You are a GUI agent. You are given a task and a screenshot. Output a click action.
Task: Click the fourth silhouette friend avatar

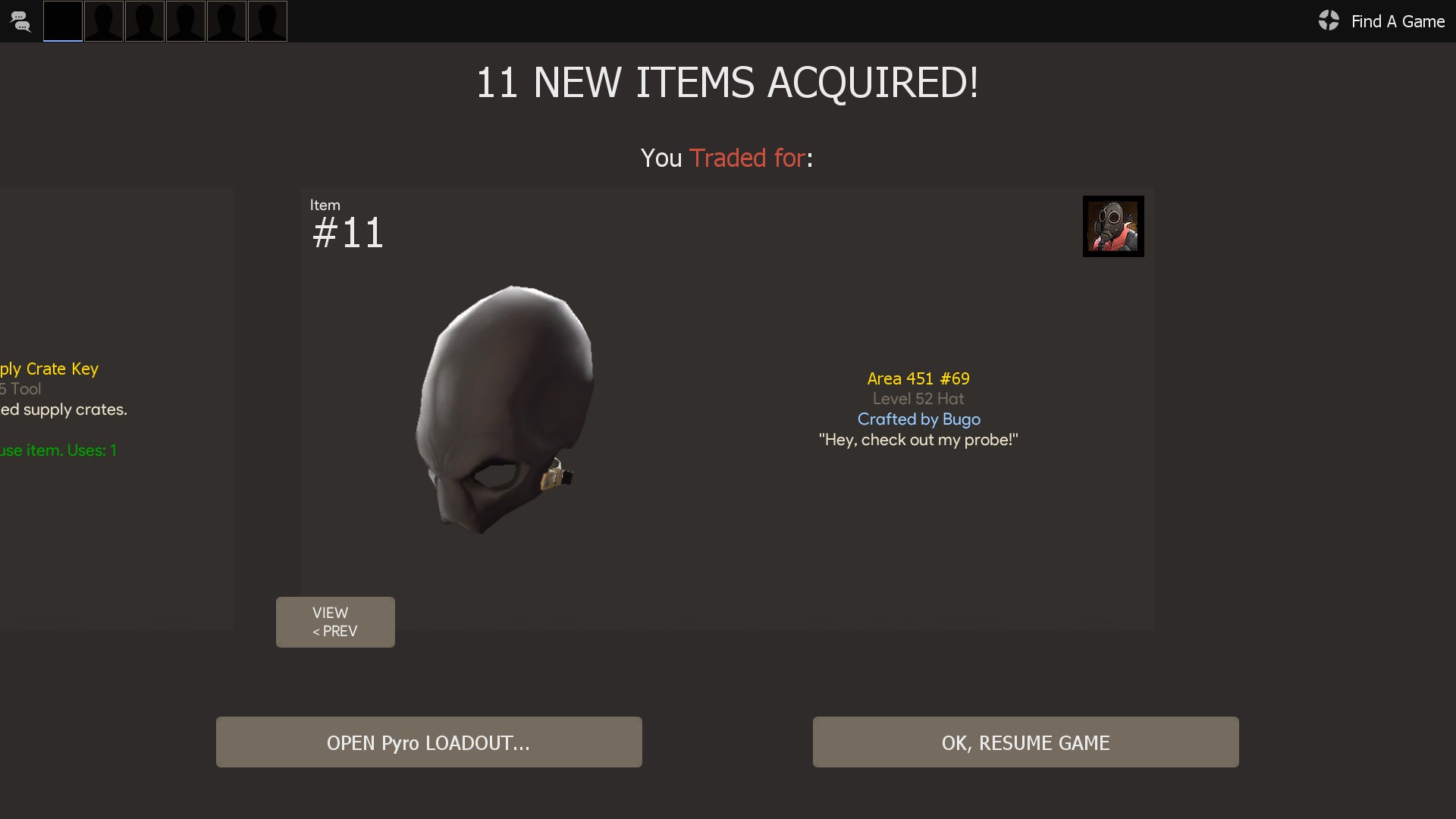tap(186, 21)
